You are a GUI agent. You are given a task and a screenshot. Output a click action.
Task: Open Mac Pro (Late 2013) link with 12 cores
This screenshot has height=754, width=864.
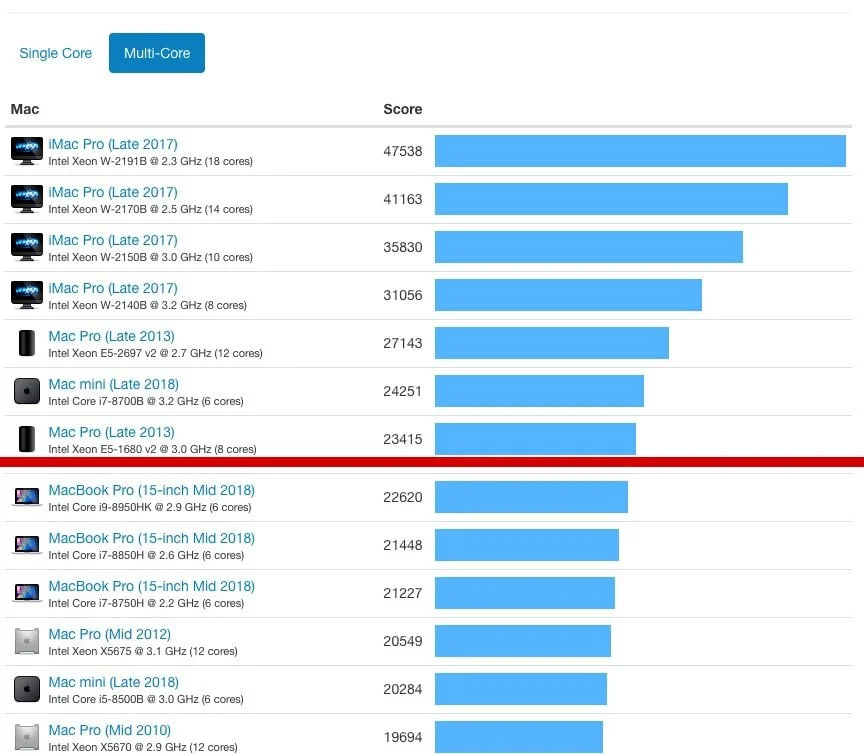[x=111, y=336]
